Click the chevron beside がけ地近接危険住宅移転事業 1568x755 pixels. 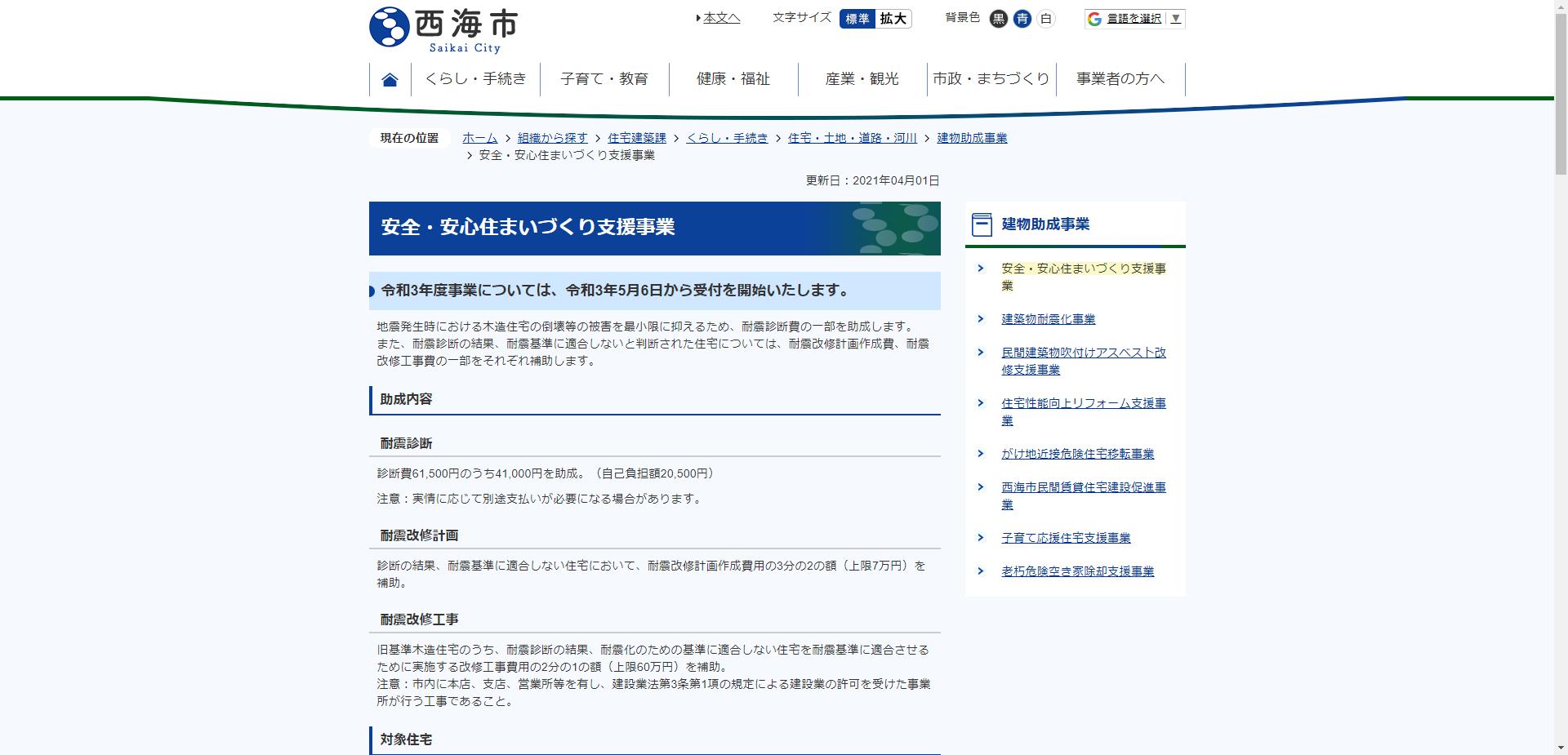(981, 454)
